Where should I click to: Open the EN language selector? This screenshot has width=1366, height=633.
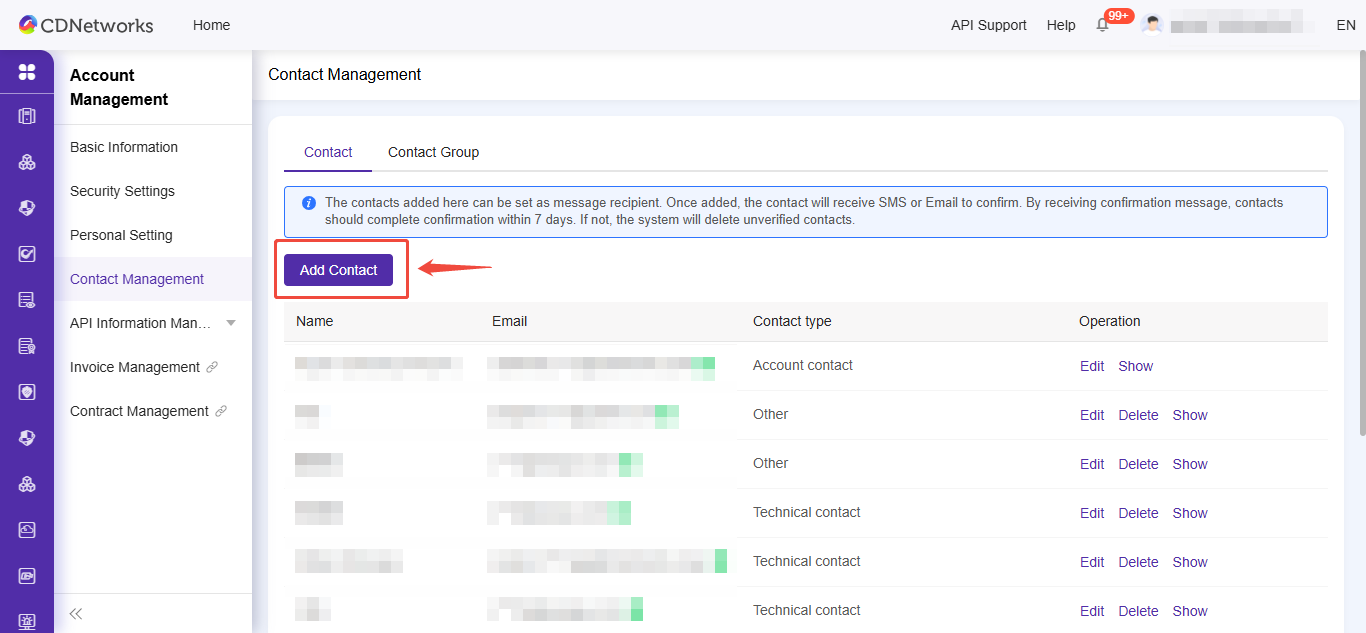(x=1345, y=25)
